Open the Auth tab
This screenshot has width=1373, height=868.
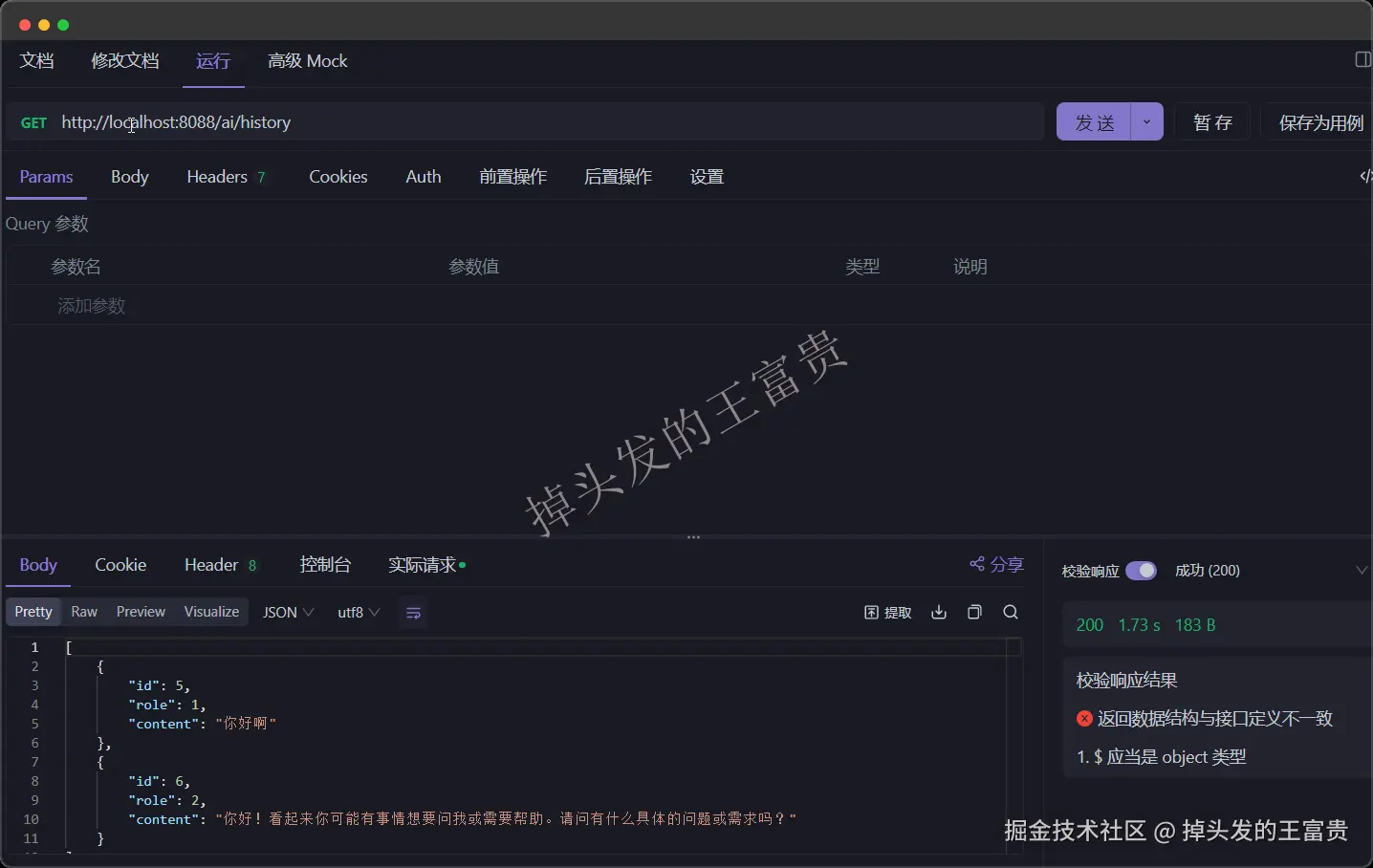click(x=424, y=177)
